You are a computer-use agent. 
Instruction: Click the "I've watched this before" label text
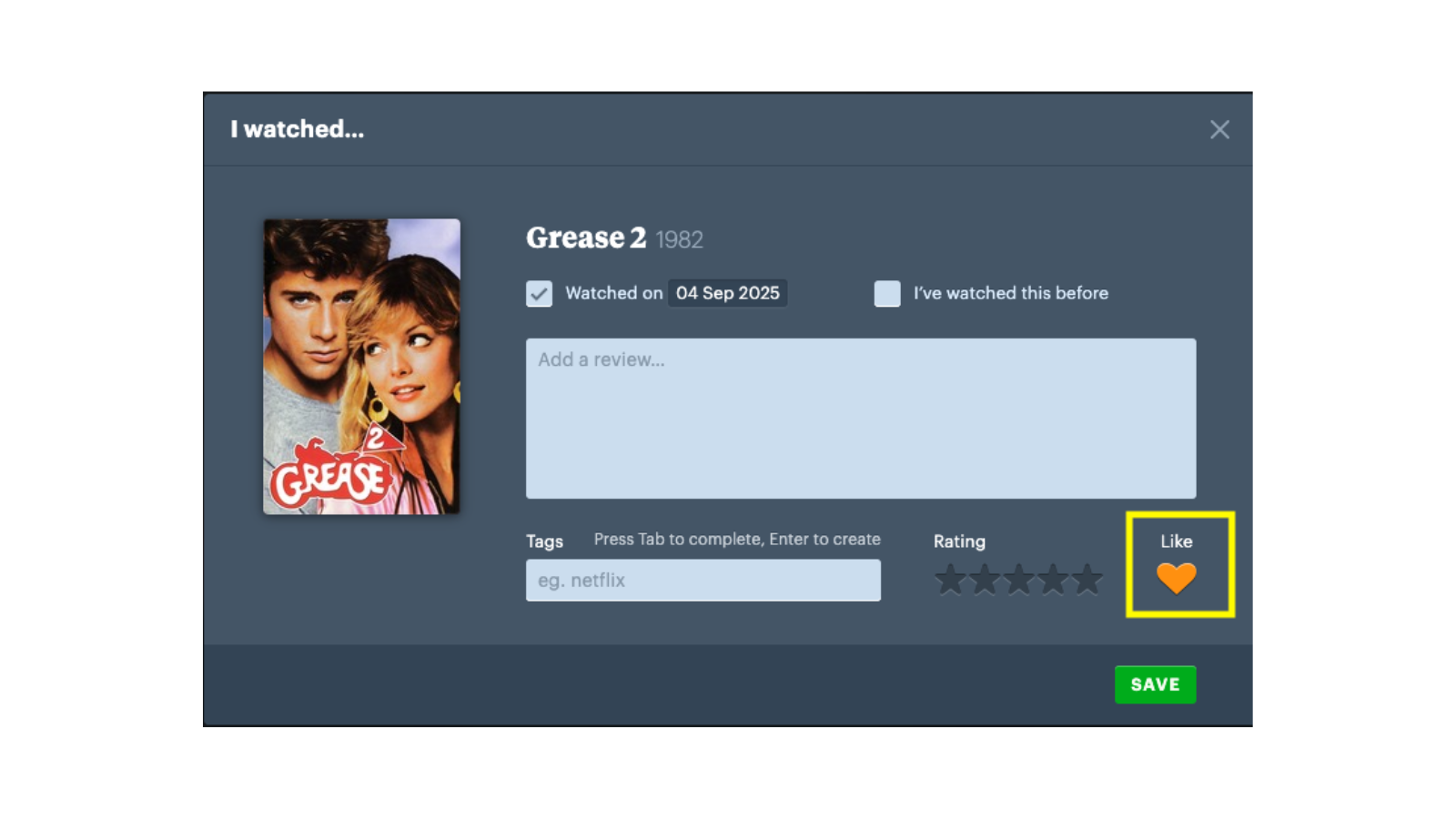pyautogui.click(x=1010, y=293)
